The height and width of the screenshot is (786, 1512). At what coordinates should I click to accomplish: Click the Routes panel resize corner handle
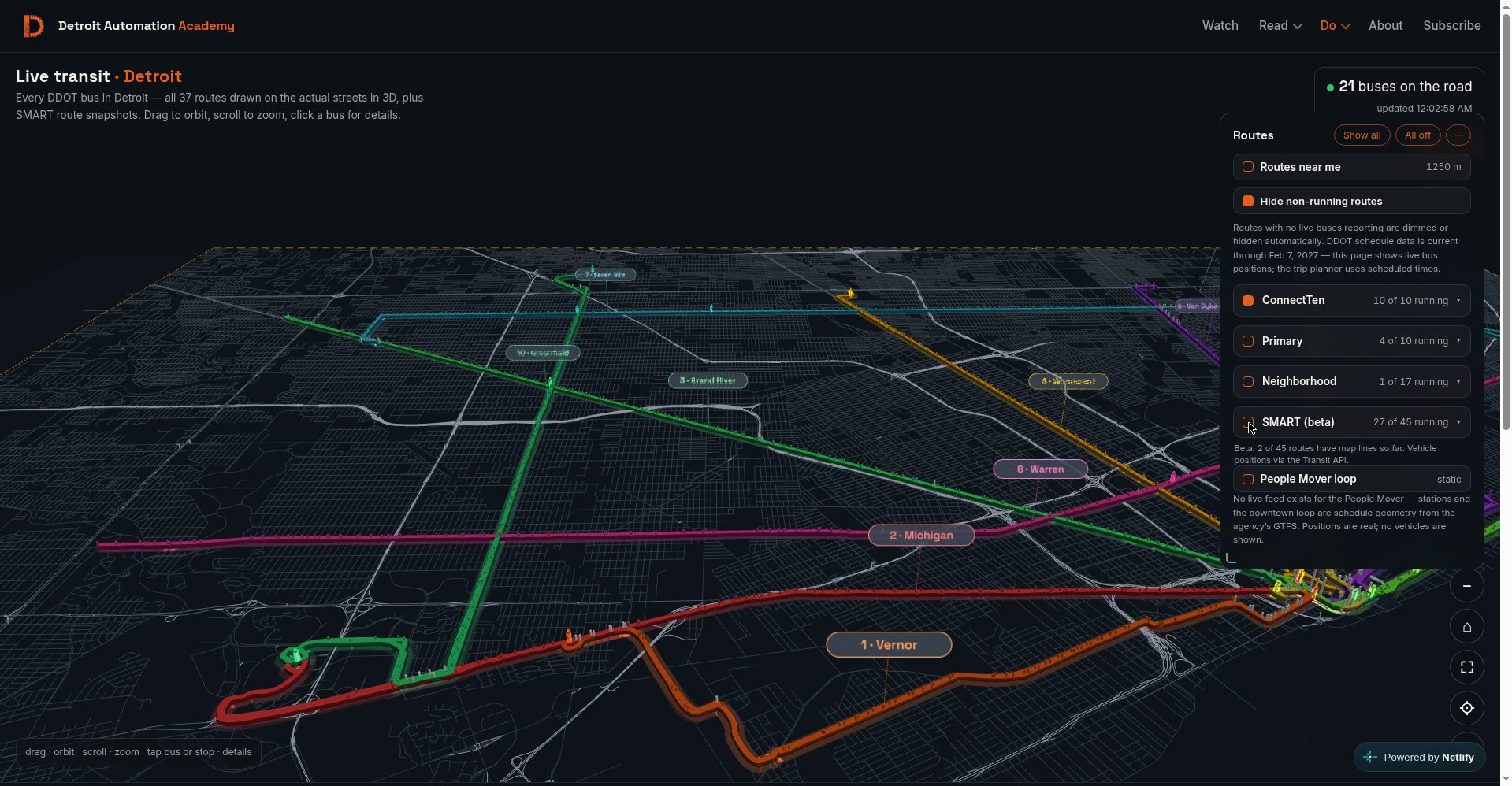[x=1232, y=558]
